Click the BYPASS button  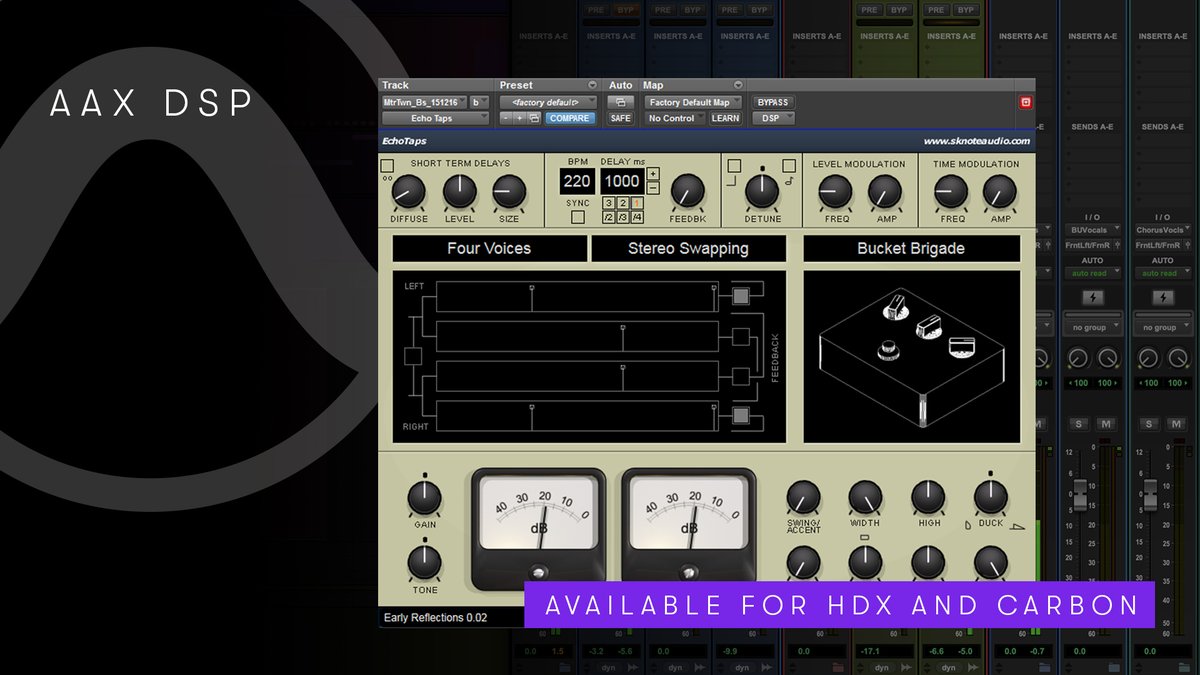773,102
